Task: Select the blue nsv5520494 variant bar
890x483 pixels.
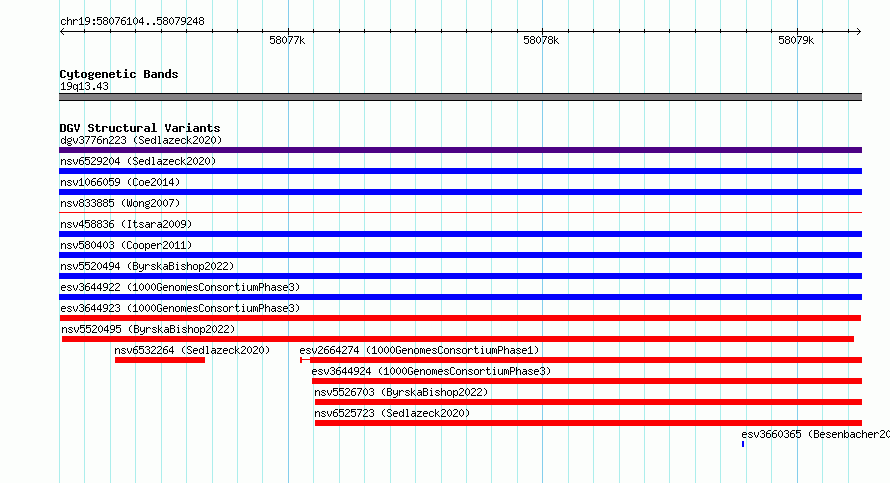Action: click(x=460, y=276)
